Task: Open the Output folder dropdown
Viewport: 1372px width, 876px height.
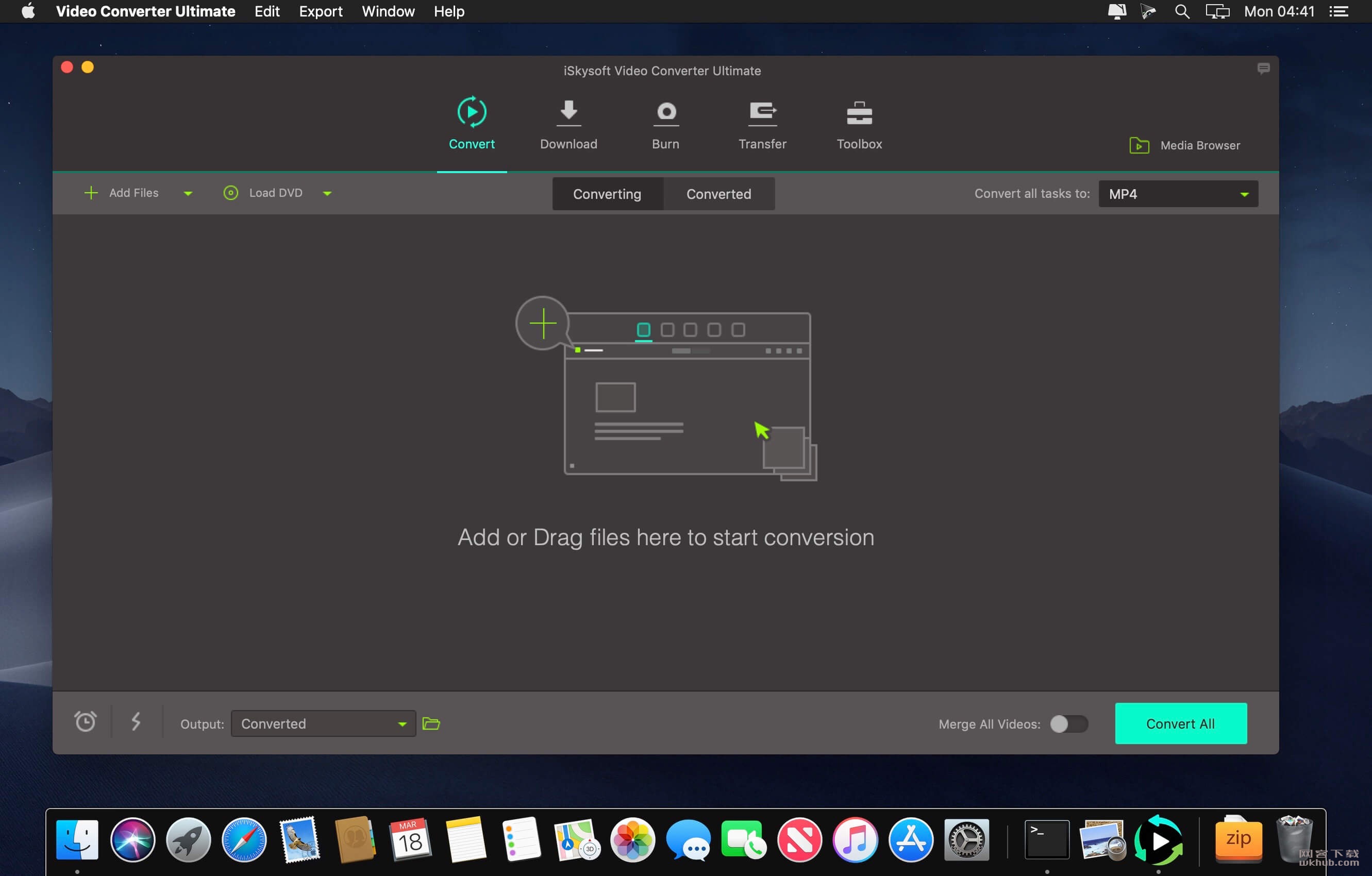Action: tap(323, 723)
